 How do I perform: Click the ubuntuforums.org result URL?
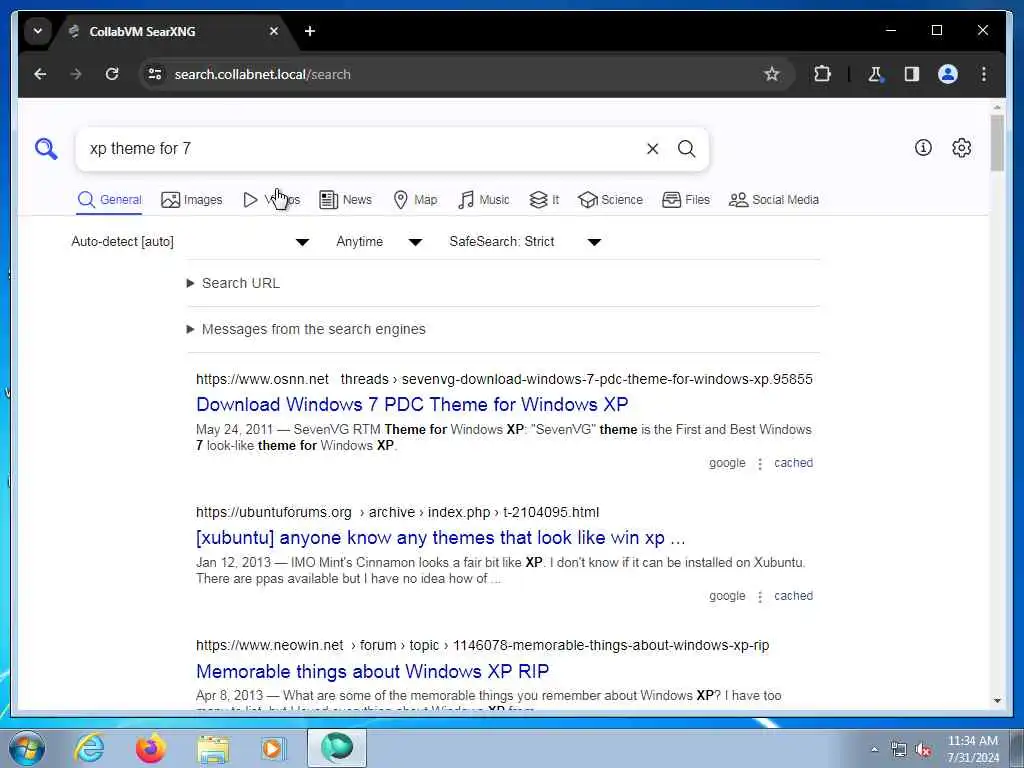(397, 513)
